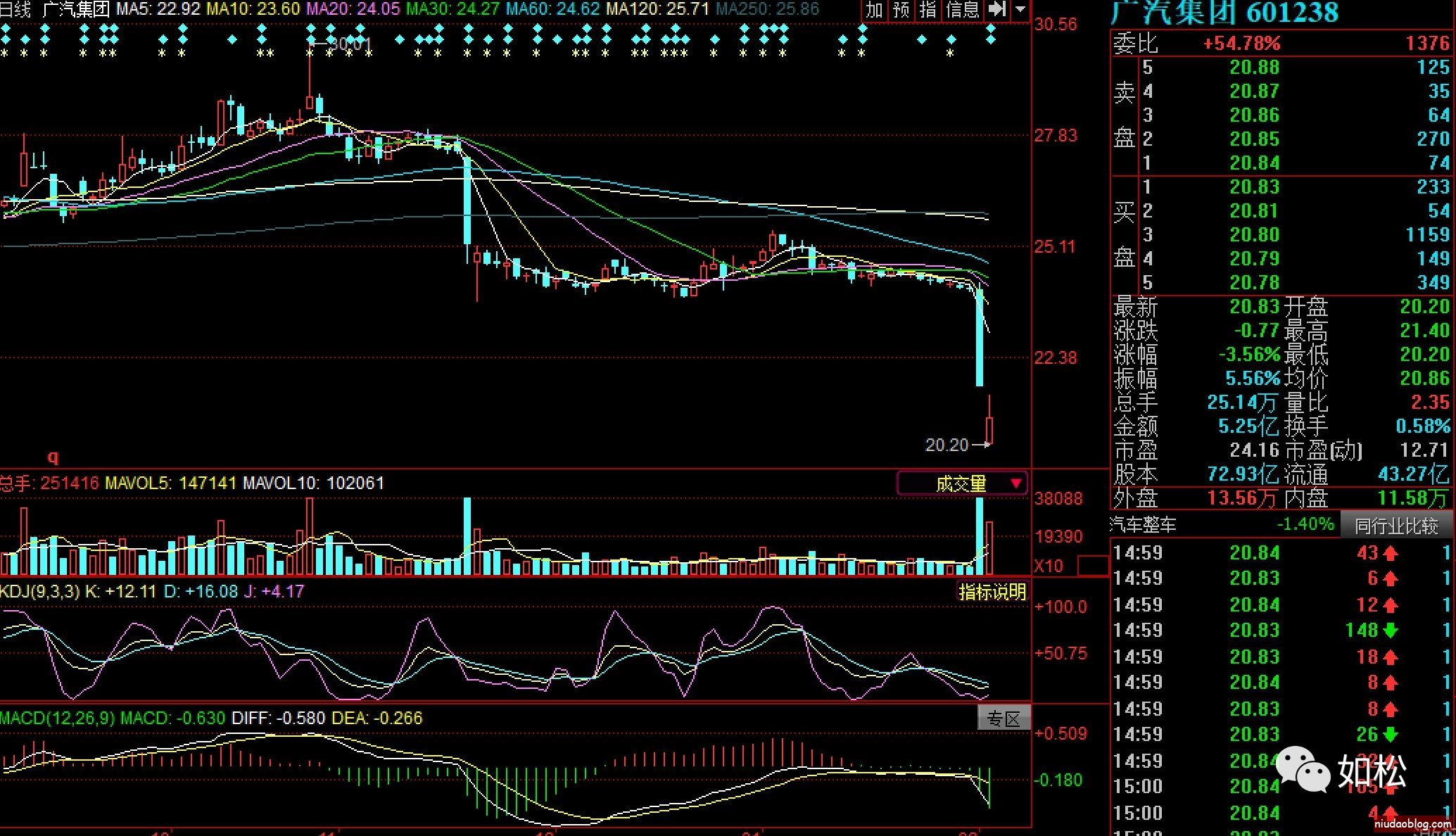This screenshot has width=1456, height=836.
Task: Click the MA20: 24.05 label
Action: tap(353, 9)
